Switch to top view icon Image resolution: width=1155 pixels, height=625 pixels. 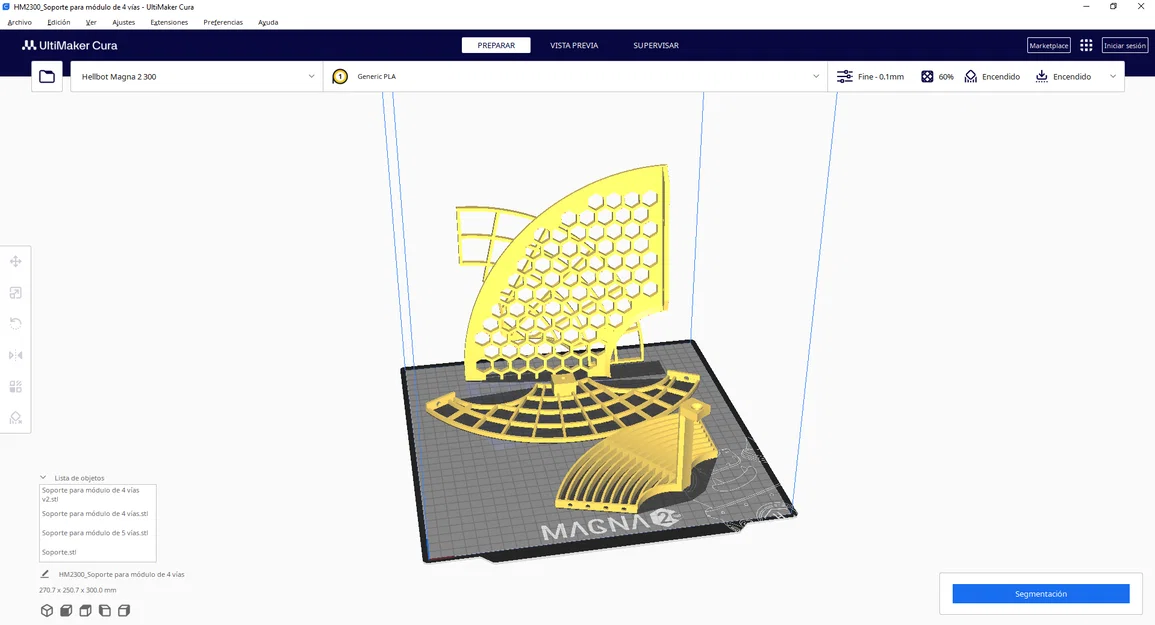coord(85,610)
